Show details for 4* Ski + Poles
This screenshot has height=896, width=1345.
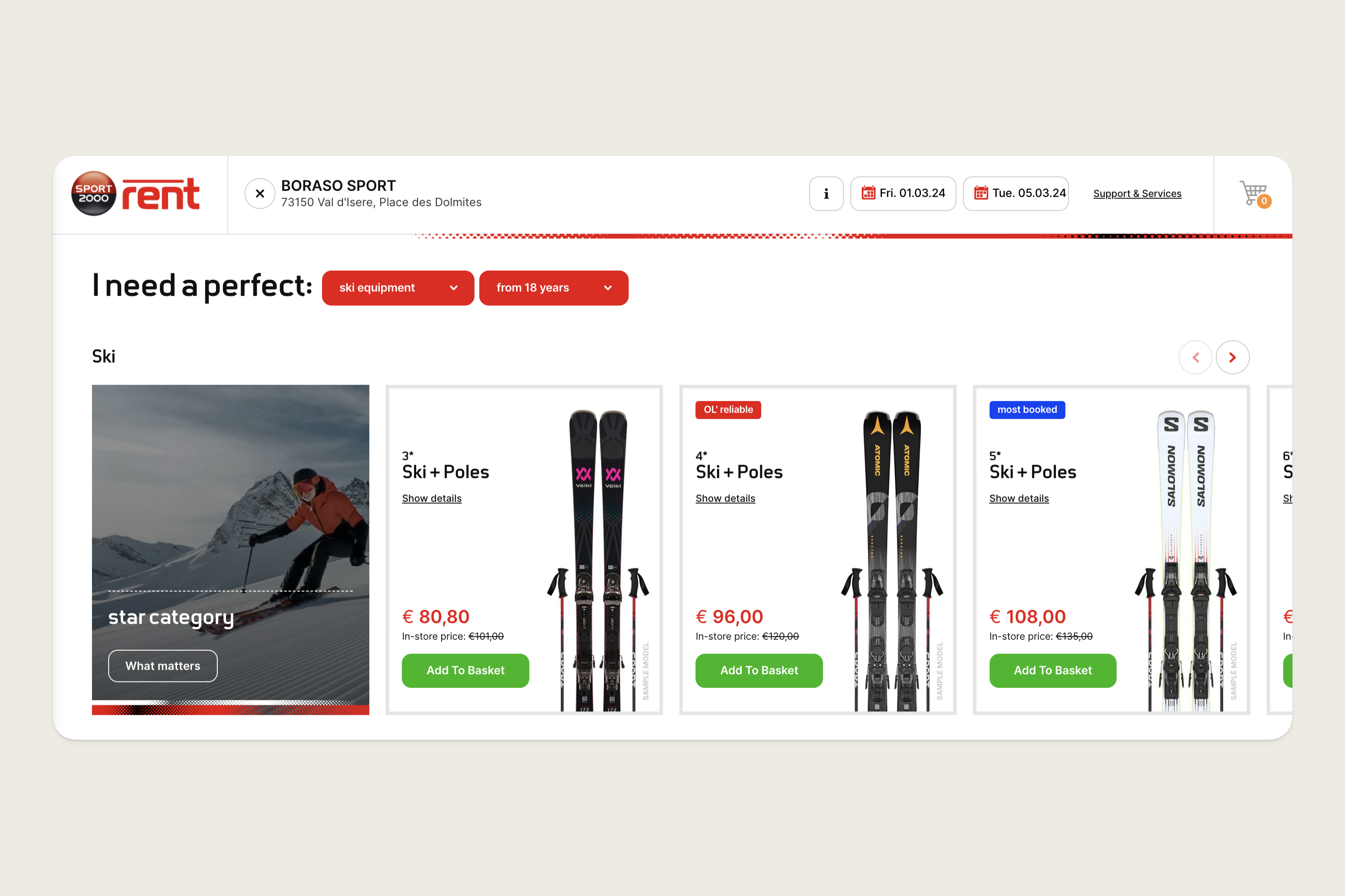725,498
